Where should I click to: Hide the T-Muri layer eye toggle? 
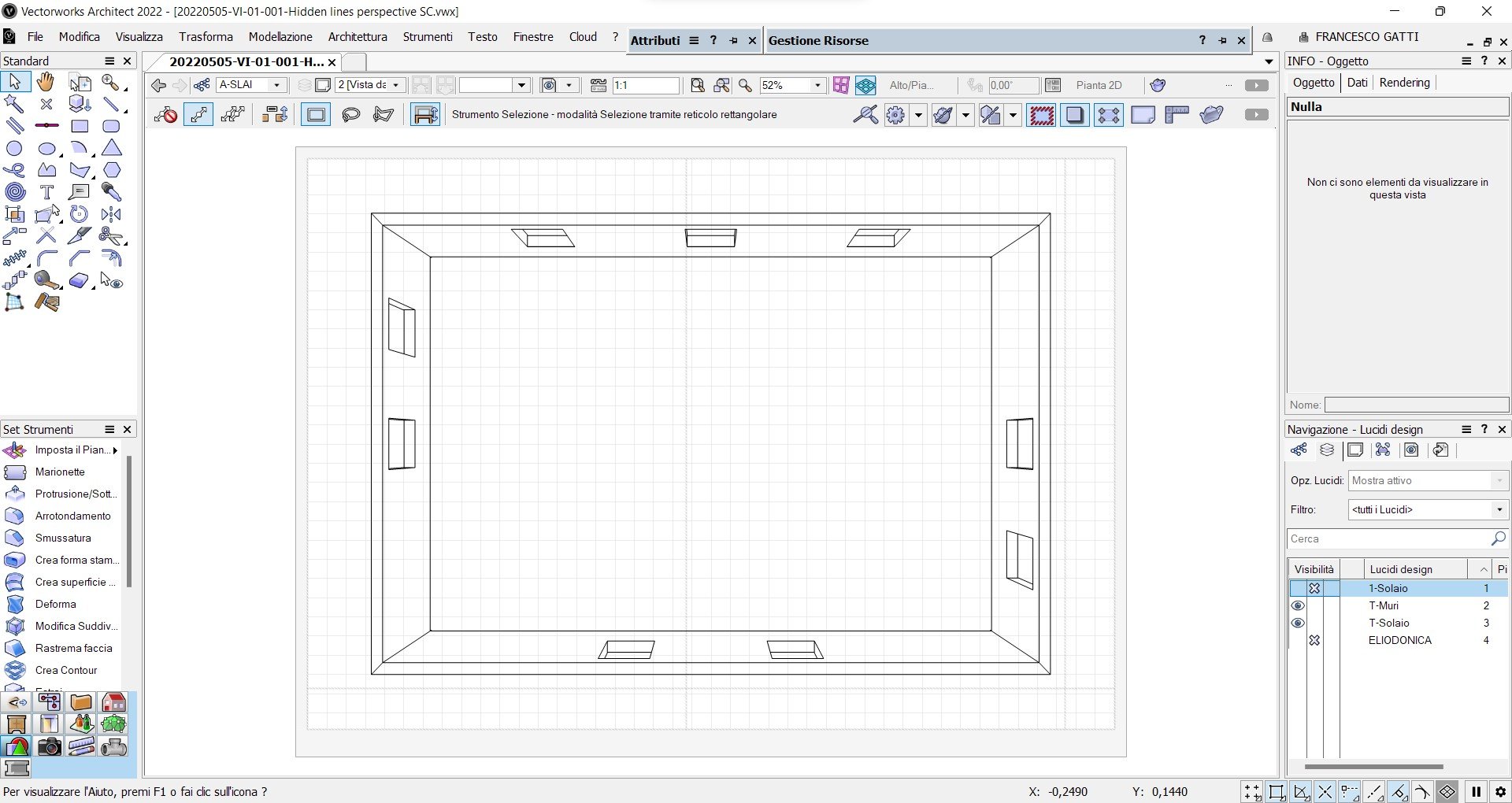pos(1298,605)
